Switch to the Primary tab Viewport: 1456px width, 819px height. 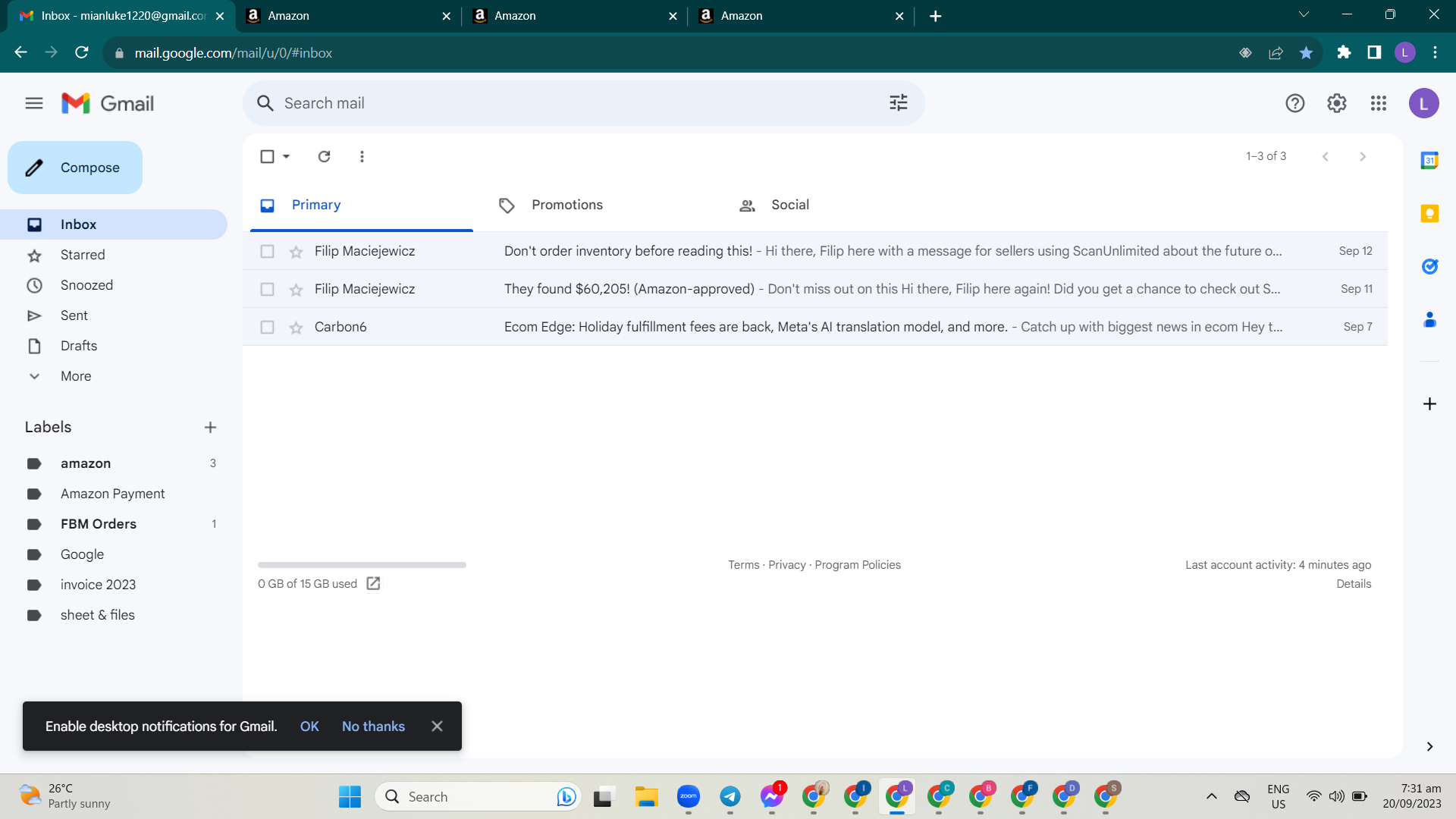click(362, 205)
